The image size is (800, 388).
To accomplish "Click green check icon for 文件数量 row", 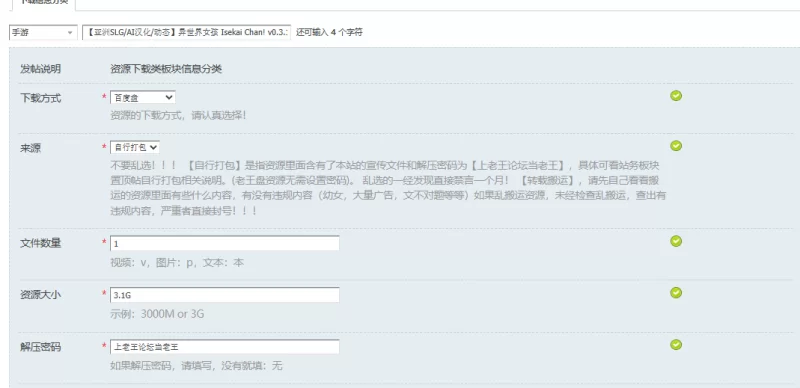I will (676, 240).
